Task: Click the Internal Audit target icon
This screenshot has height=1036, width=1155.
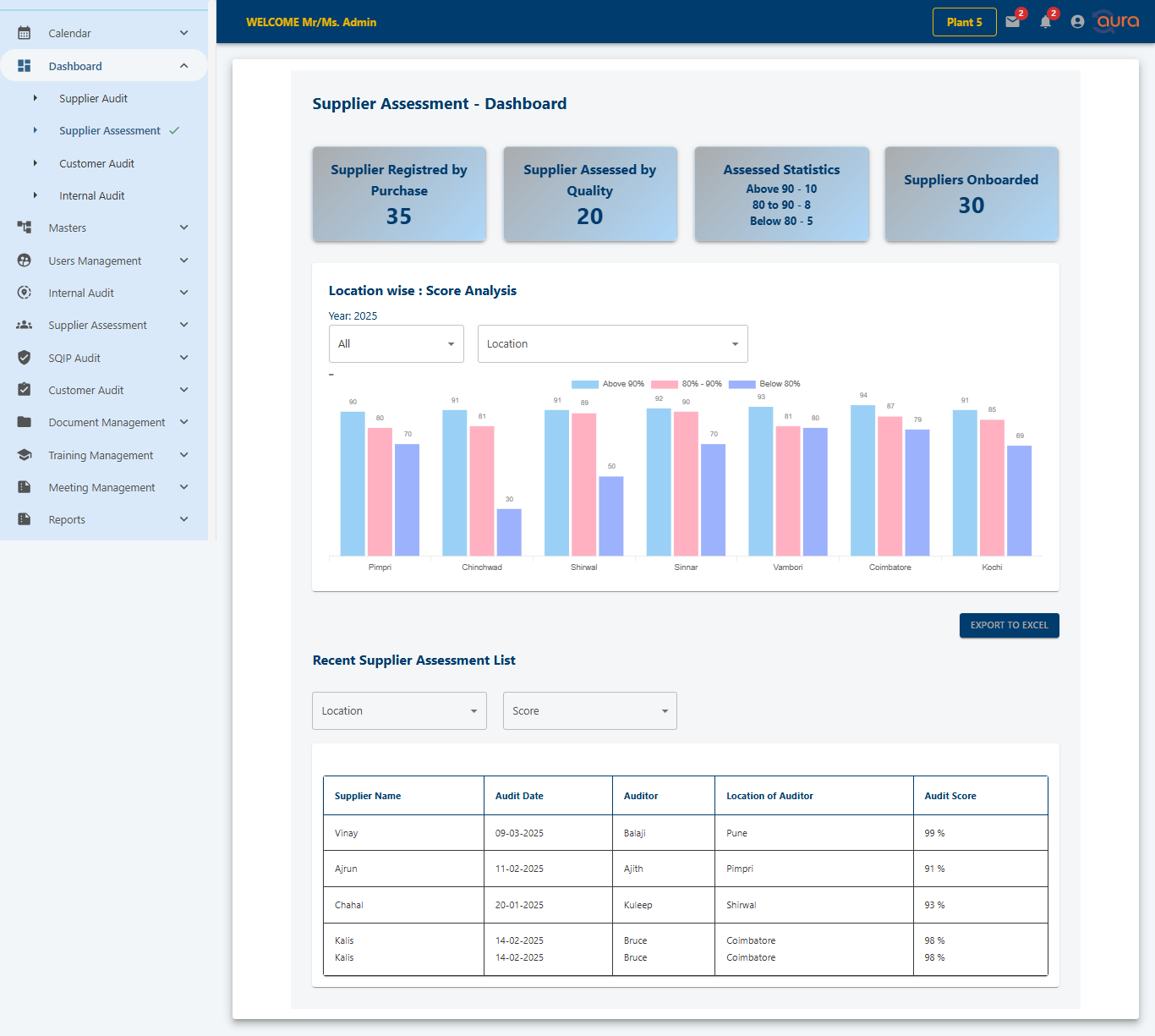Action: pos(25,293)
